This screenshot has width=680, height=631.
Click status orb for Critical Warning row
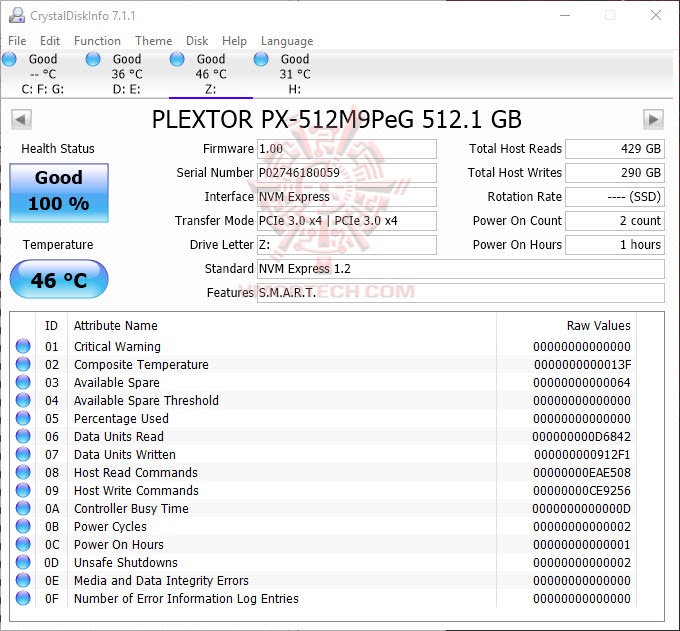coord(23,346)
